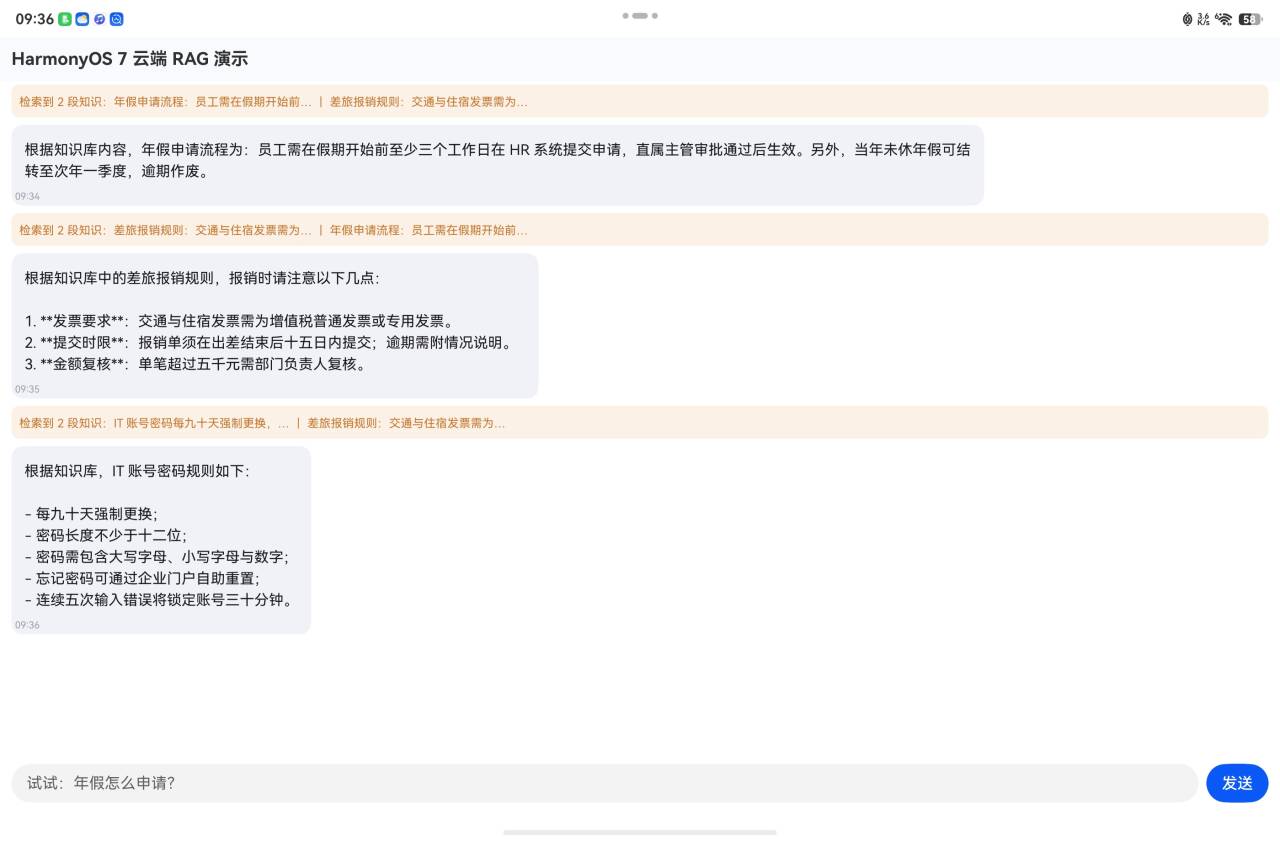The image size is (1280, 841).
Task: Tap the battery indicator showing 58
Action: [1250, 19]
